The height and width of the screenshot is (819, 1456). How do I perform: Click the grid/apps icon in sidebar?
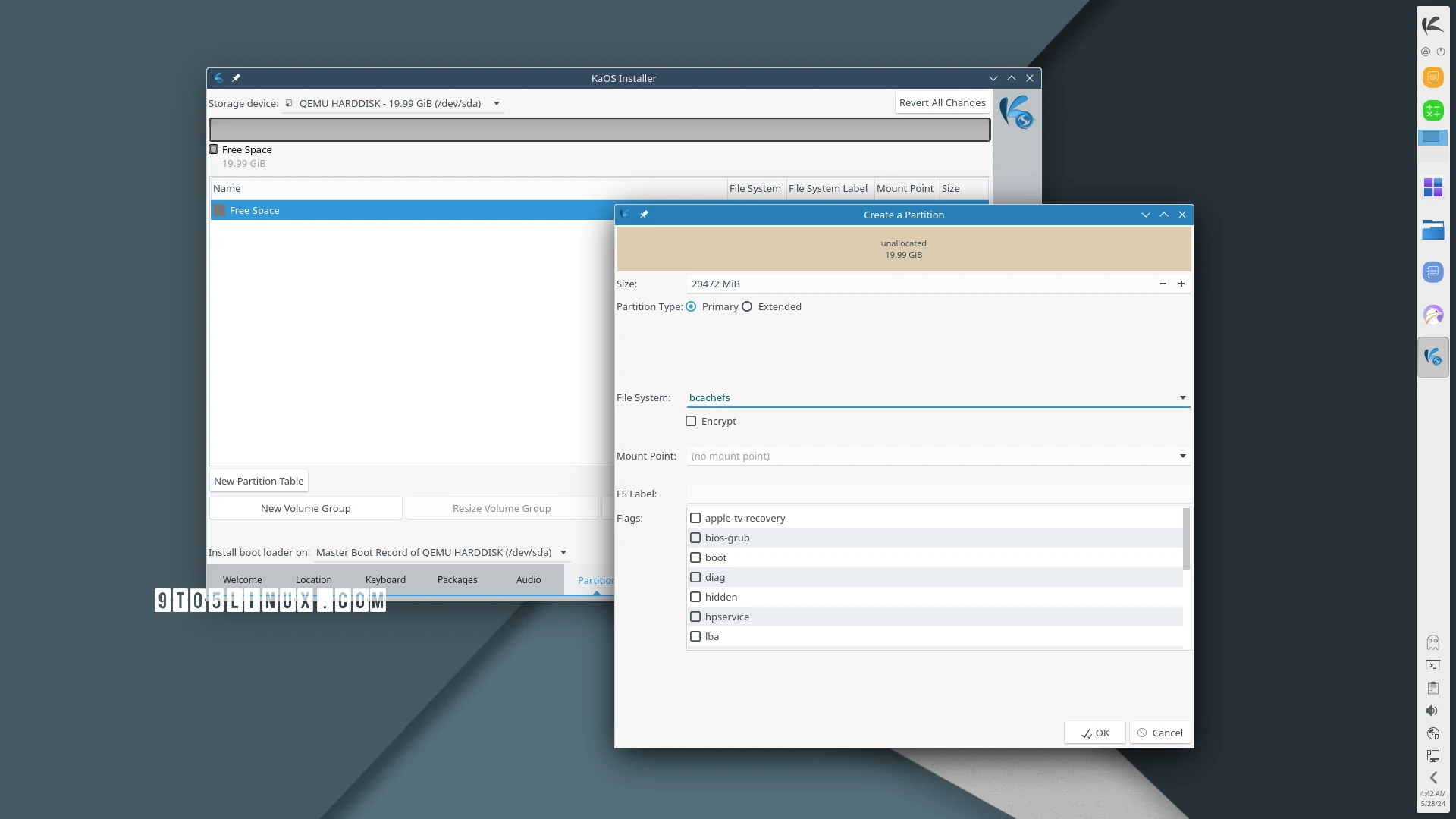pyautogui.click(x=1433, y=186)
